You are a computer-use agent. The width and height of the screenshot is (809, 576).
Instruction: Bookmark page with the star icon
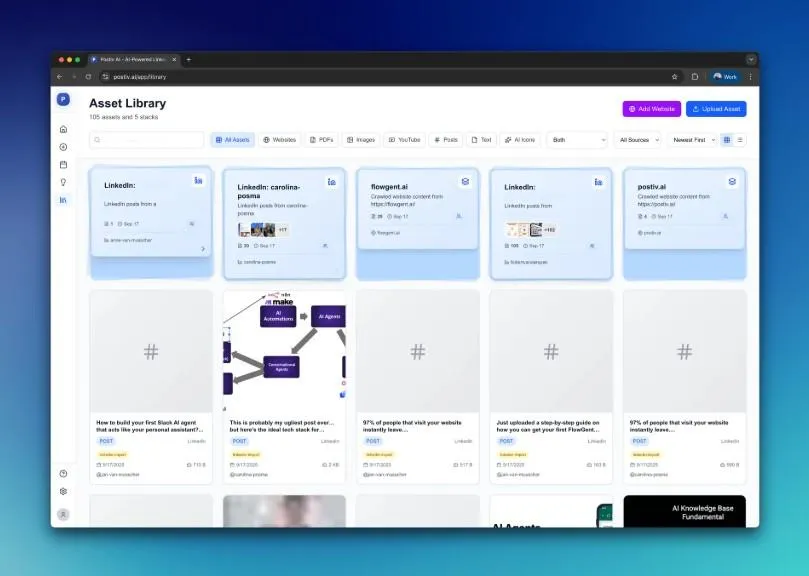tap(674, 77)
